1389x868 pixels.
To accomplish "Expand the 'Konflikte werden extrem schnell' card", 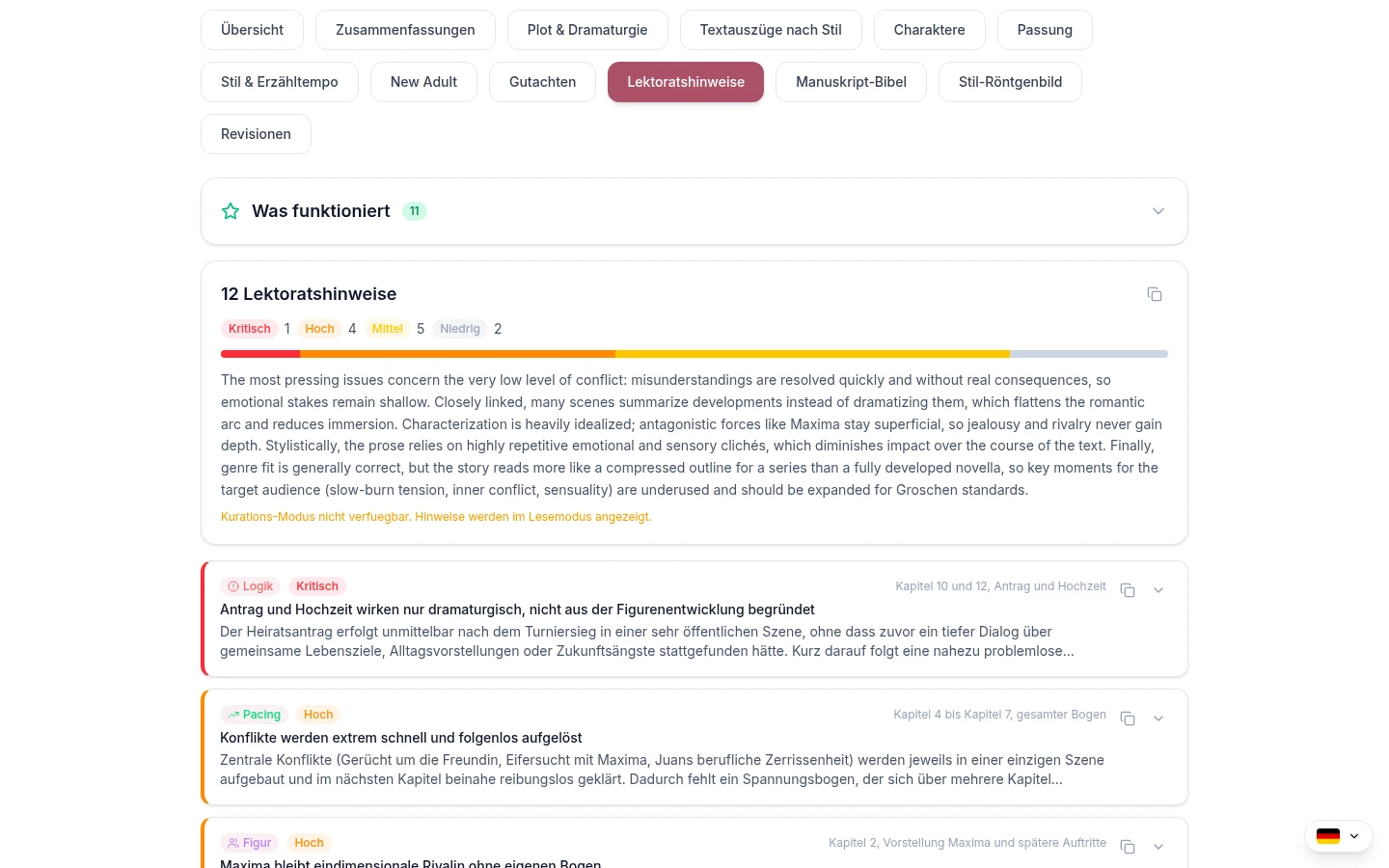I will 1158,719.
